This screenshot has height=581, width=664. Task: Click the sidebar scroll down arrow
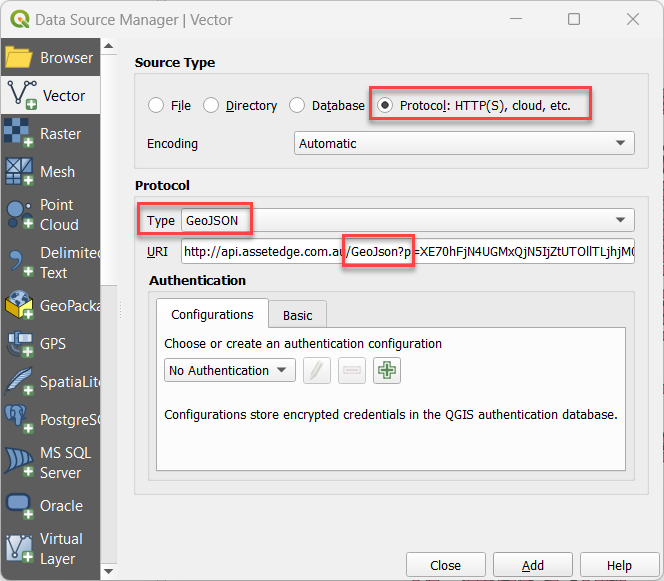(108, 571)
